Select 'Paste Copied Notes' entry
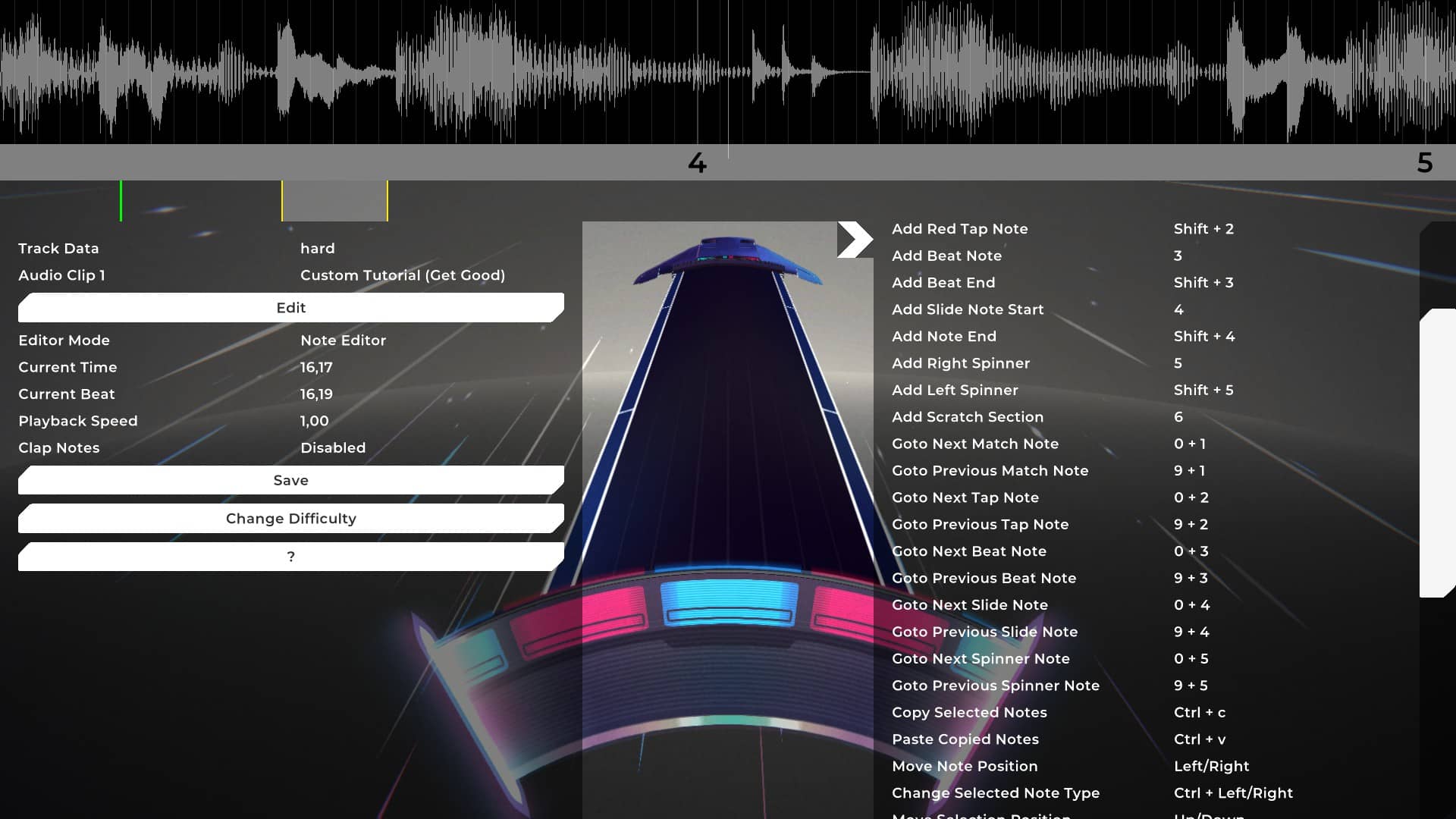The height and width of the screenshot is (819, 1456). pos(965,739)
